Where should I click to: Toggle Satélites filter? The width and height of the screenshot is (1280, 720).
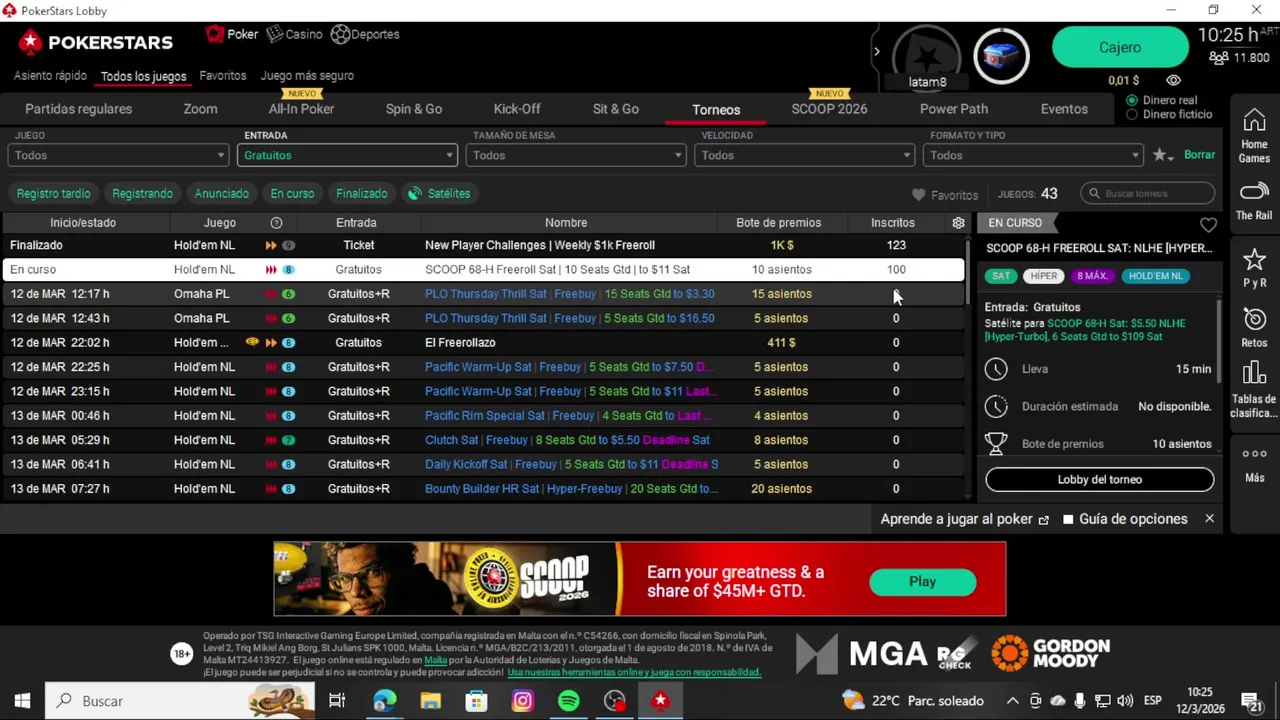click(x=439, y=193)
